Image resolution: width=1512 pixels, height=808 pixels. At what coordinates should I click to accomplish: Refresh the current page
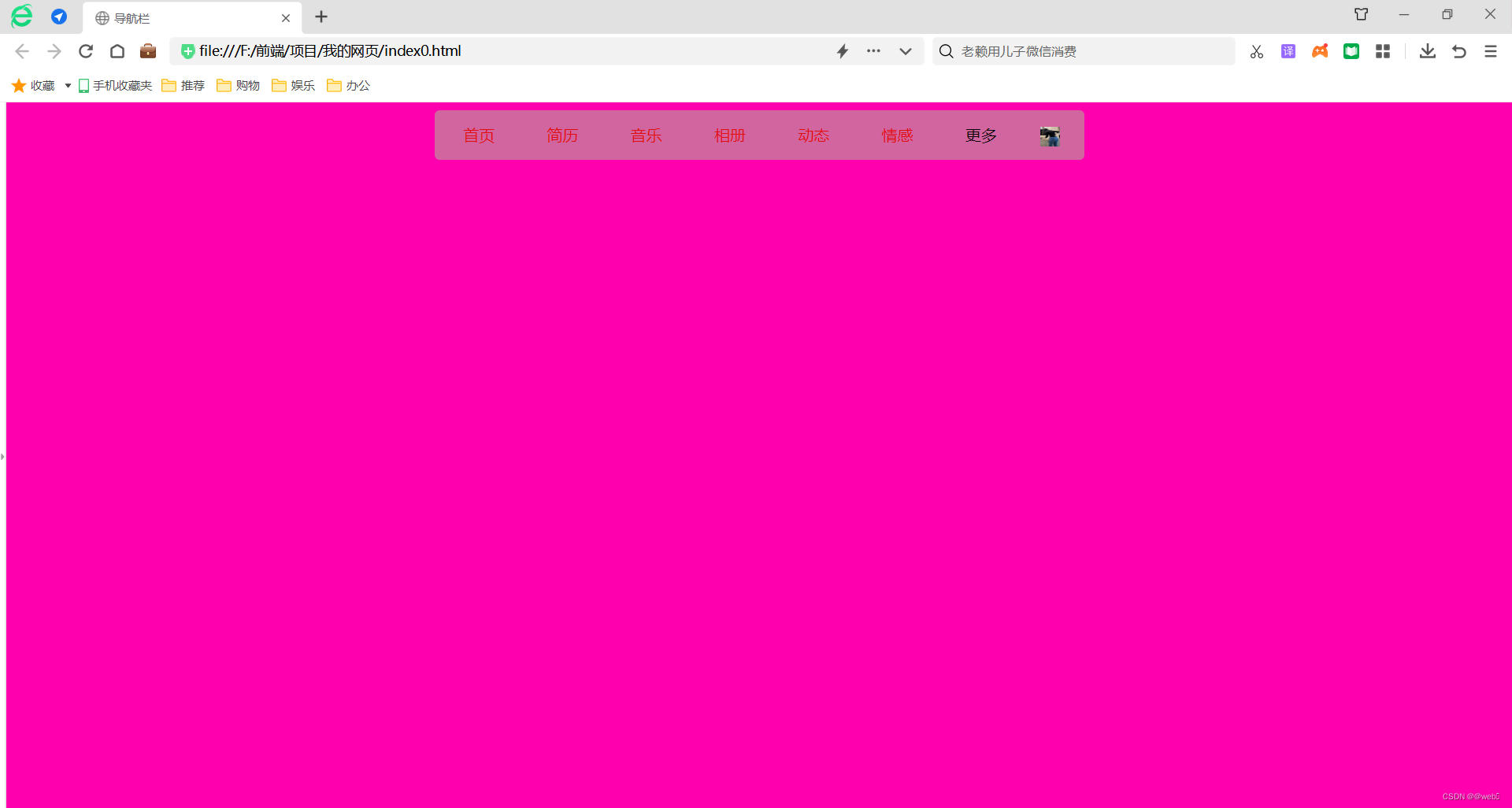pyautogui.click(x=85, y=51)
